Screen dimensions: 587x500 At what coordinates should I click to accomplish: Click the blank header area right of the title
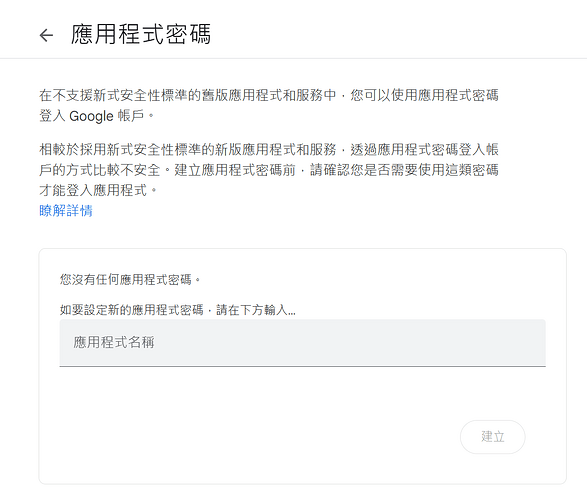pyautogui.click(x=397, y=34)
